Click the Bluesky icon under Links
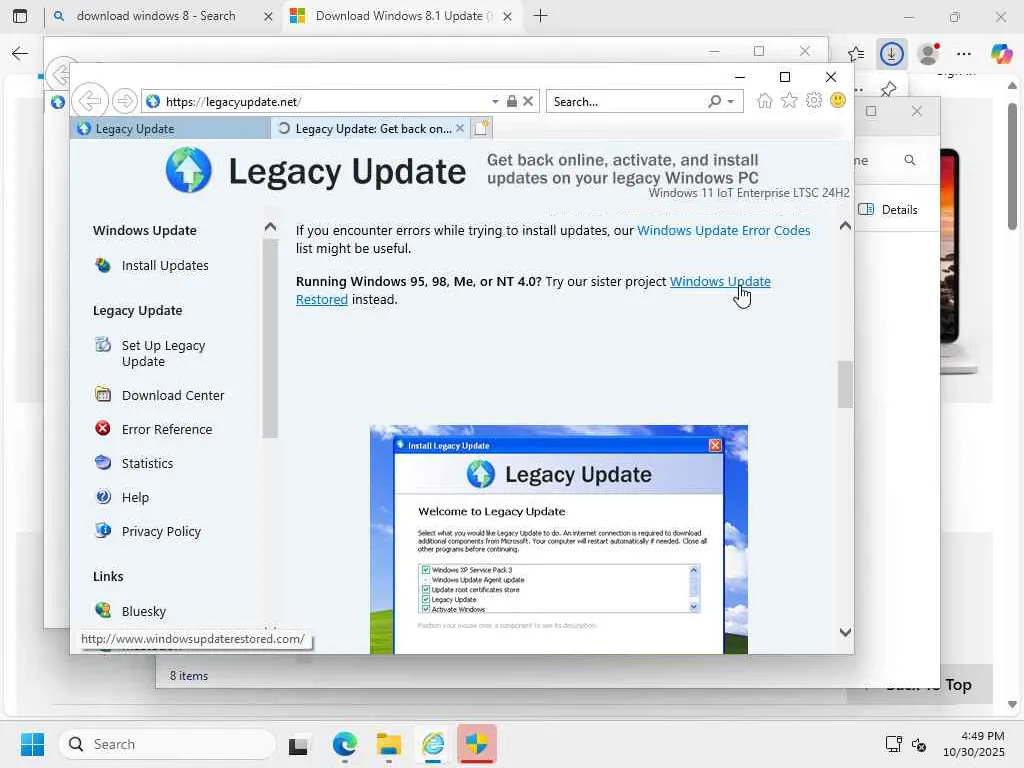The height and width of the screenshot is (768, 1024). pyautogui.click(x=103, y=610)
